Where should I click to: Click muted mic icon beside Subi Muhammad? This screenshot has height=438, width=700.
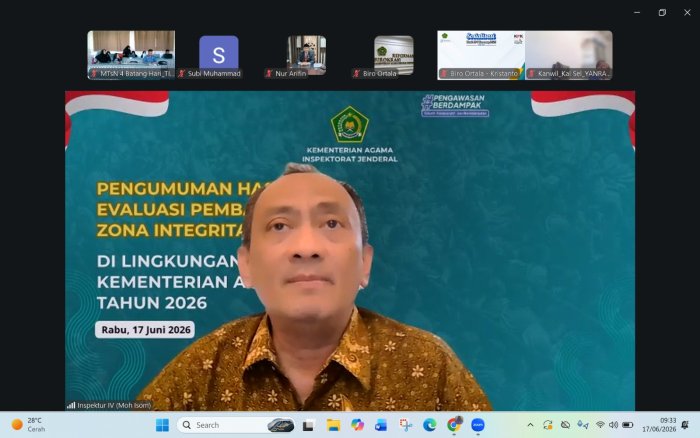tap(181, 73)
